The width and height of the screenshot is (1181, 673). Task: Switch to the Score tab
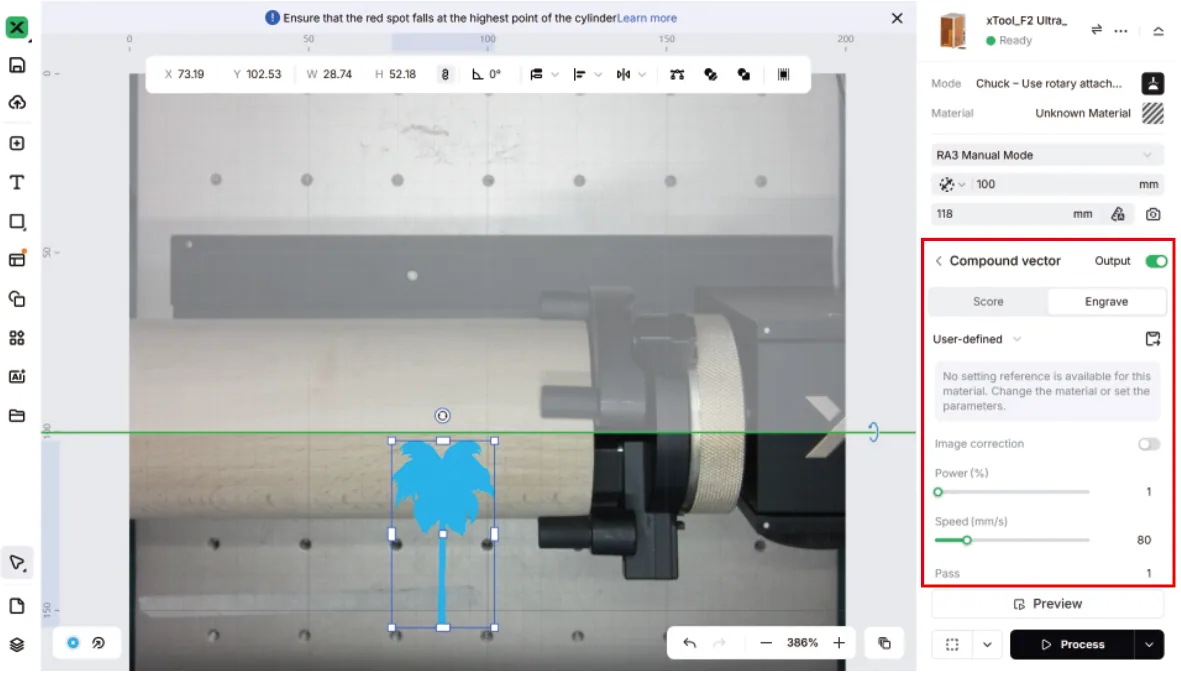tap(987, 302)
